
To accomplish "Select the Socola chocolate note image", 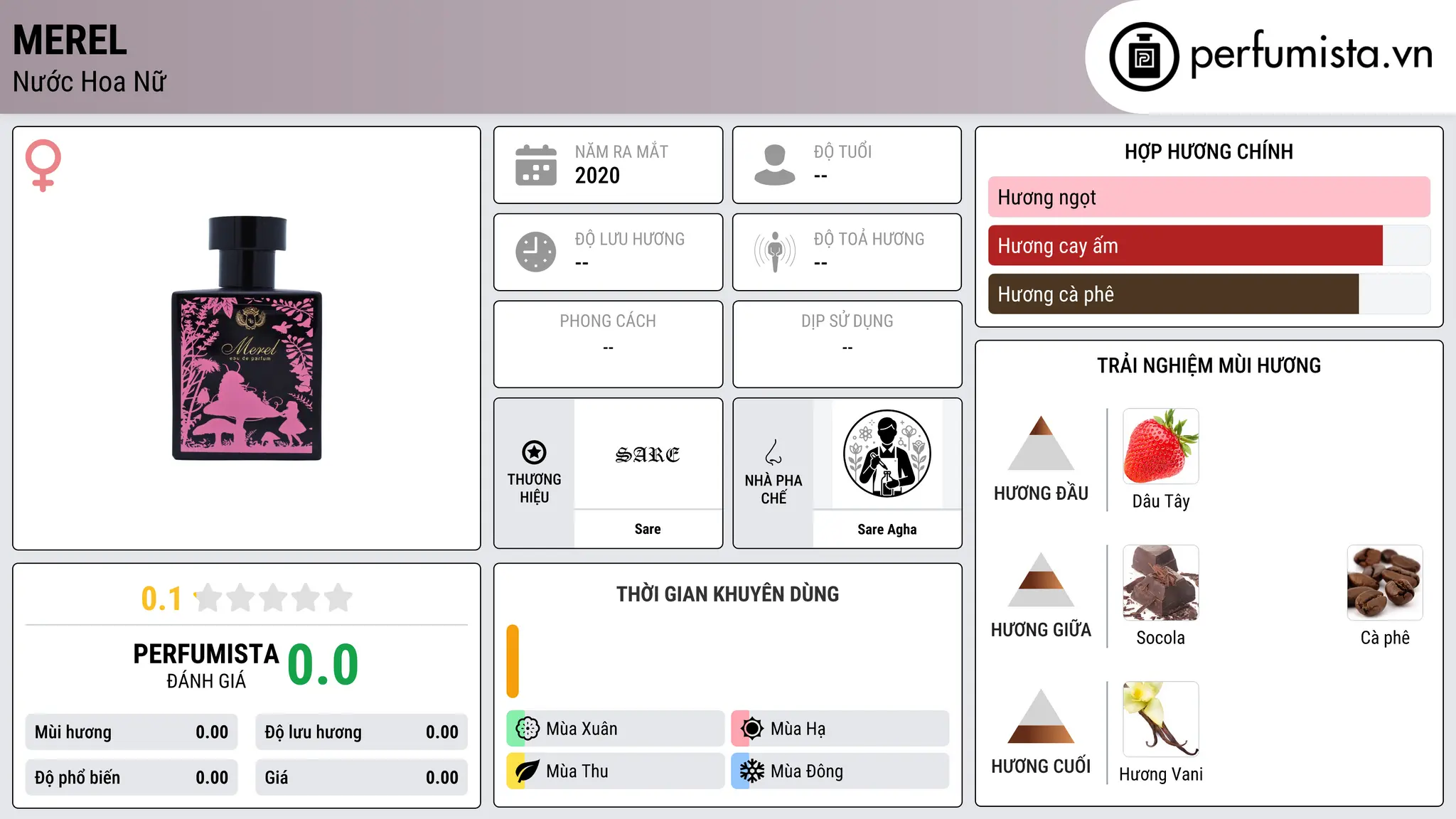I will tap(1161, 583).
